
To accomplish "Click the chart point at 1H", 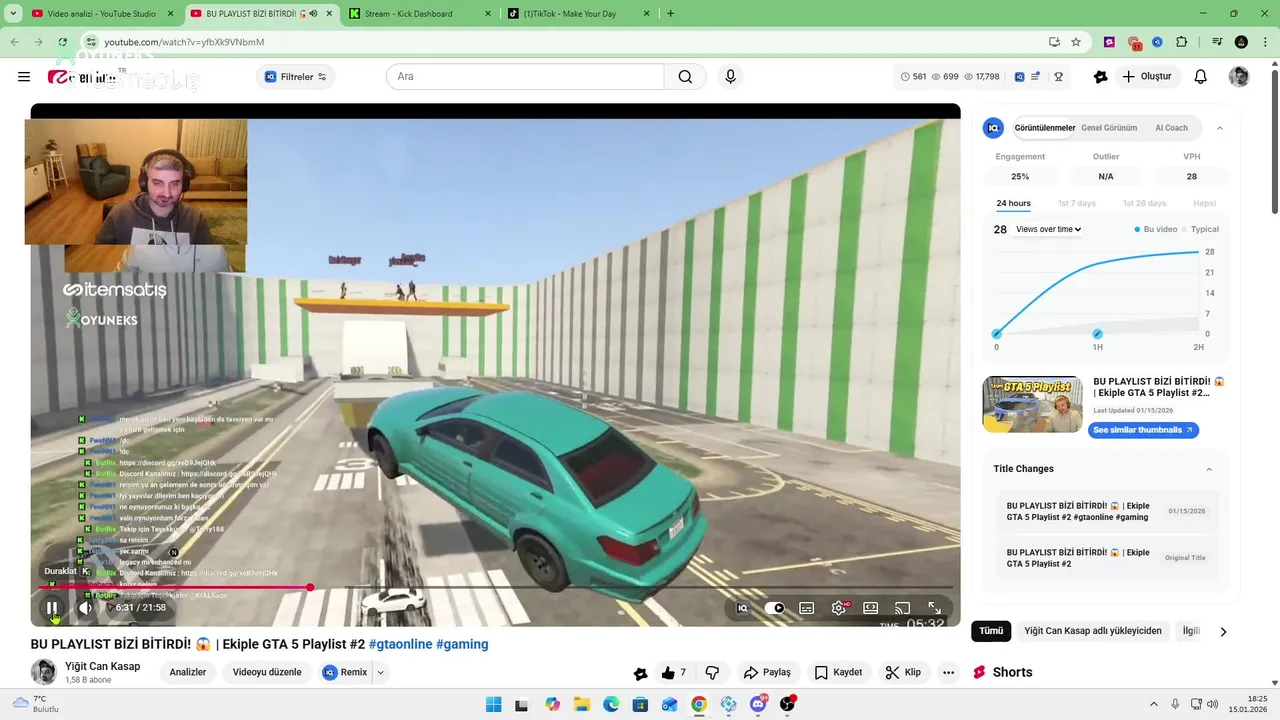I will pos(1097,334).
